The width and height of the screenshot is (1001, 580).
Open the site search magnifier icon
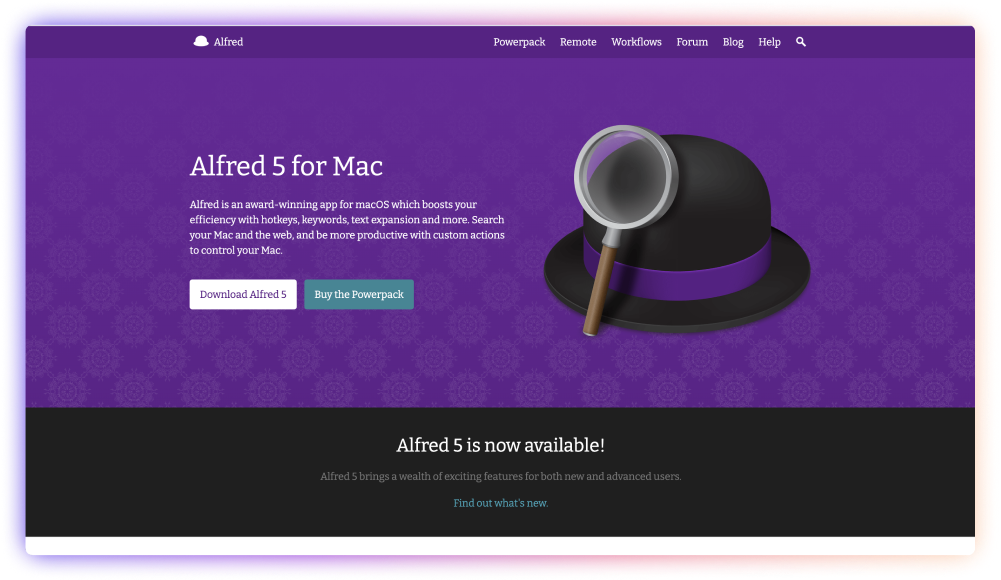(x=801, y=42)
